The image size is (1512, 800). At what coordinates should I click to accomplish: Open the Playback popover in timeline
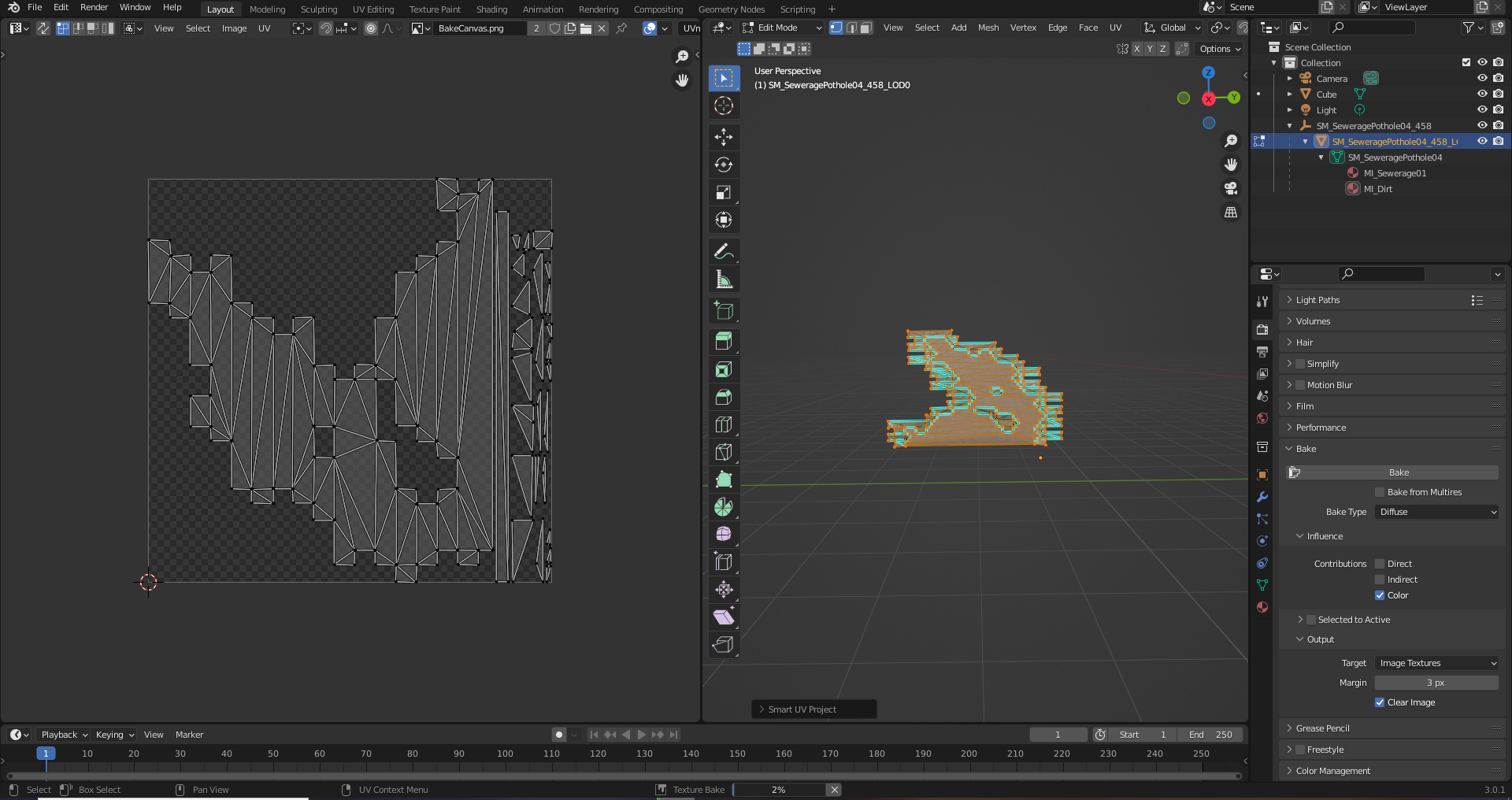(63, 735)
